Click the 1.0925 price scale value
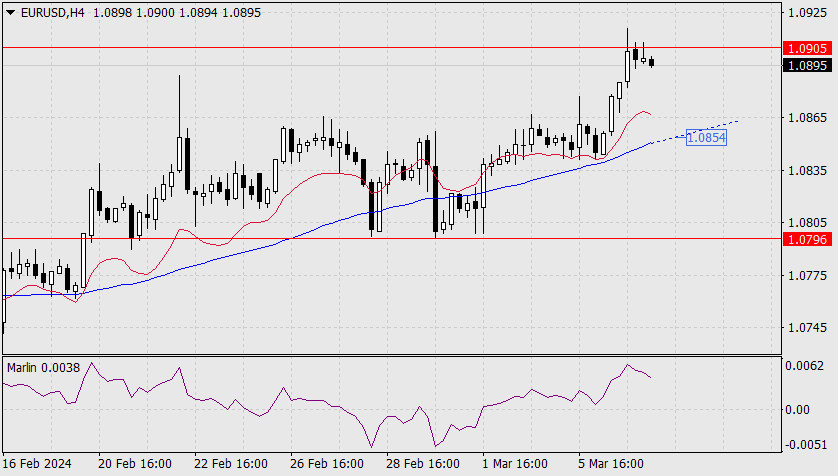This screenshot has height=476, width=838. pyautogui.click(x=808, y=12)
